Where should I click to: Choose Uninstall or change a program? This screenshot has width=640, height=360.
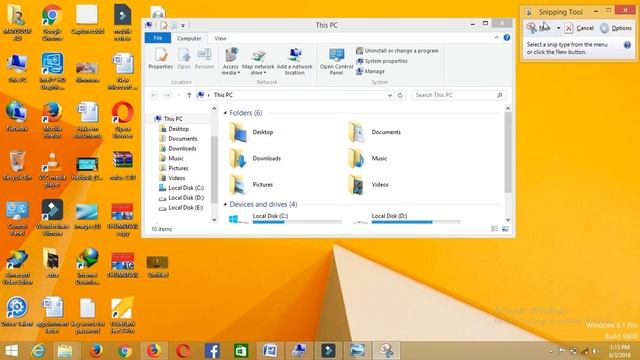click(x=397, y=51)
